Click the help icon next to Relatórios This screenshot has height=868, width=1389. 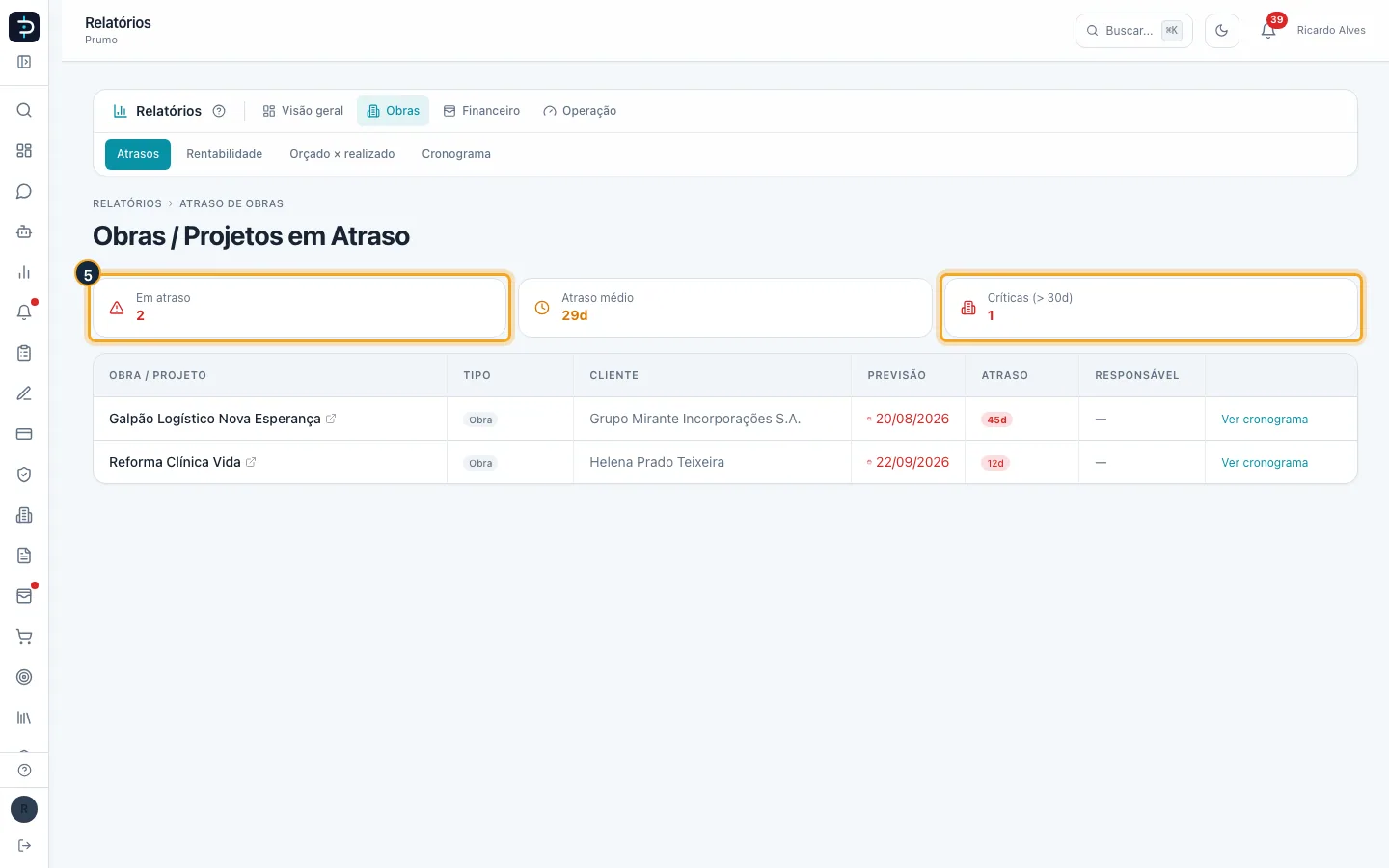coord(219,111)
